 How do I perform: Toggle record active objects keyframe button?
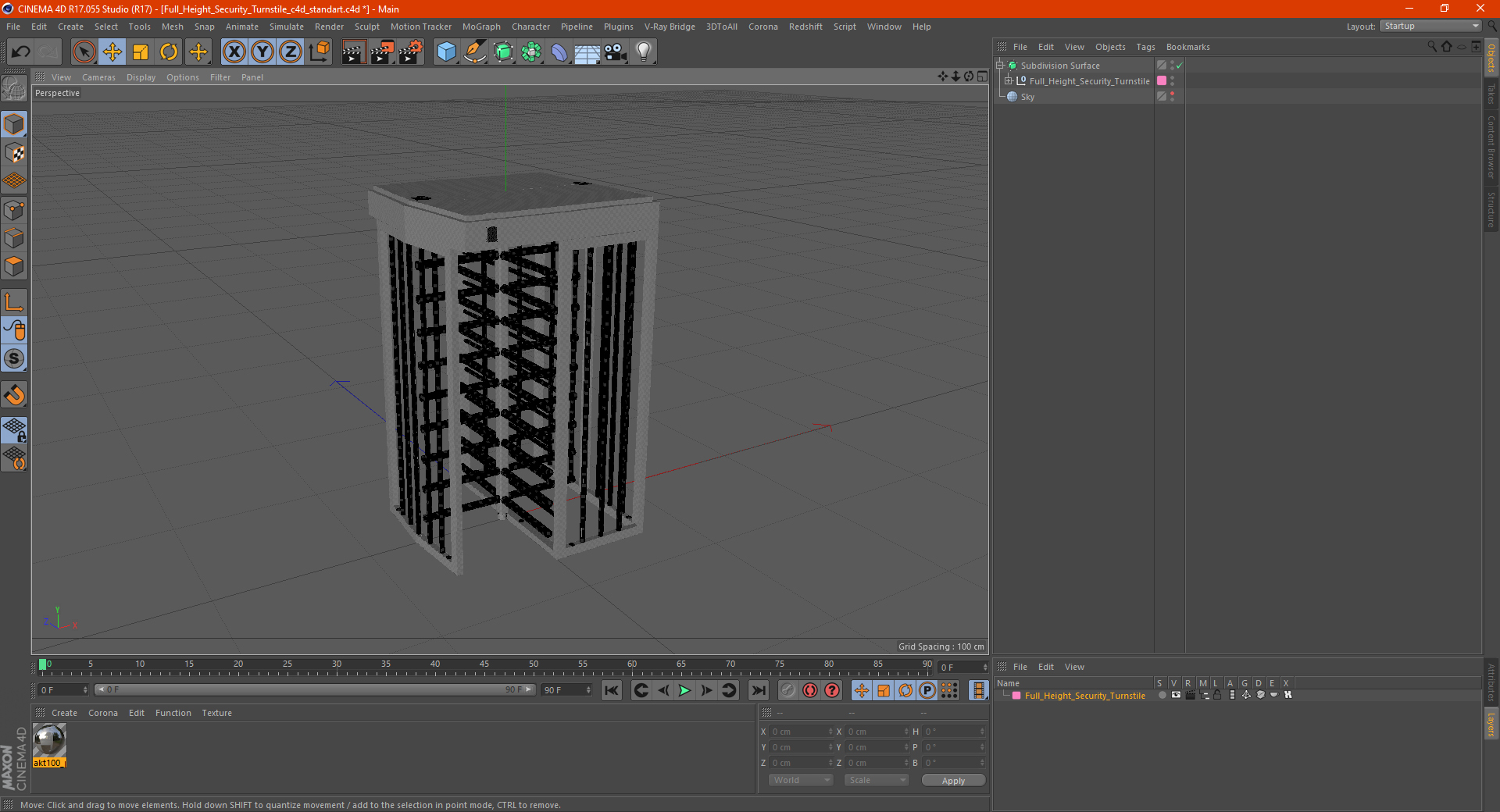coord(787,690)
